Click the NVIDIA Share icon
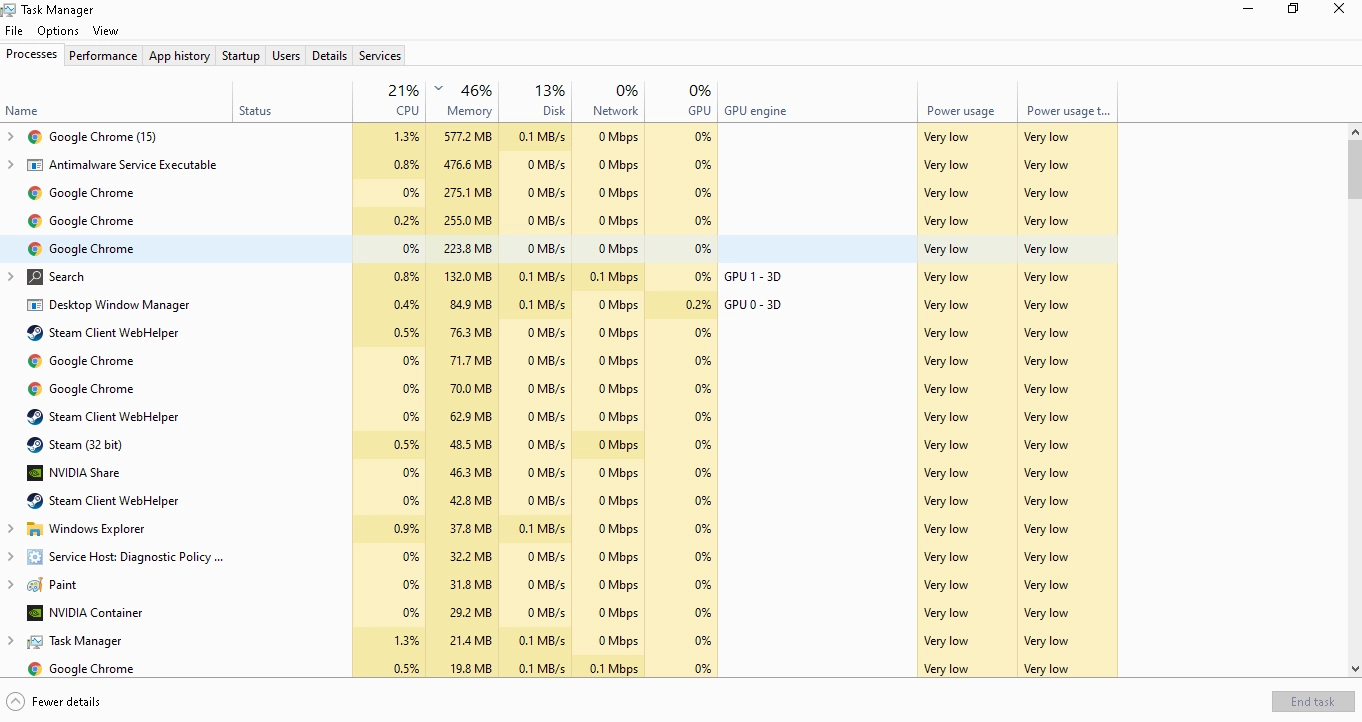The image size is (1362, 722). [35, 473]
